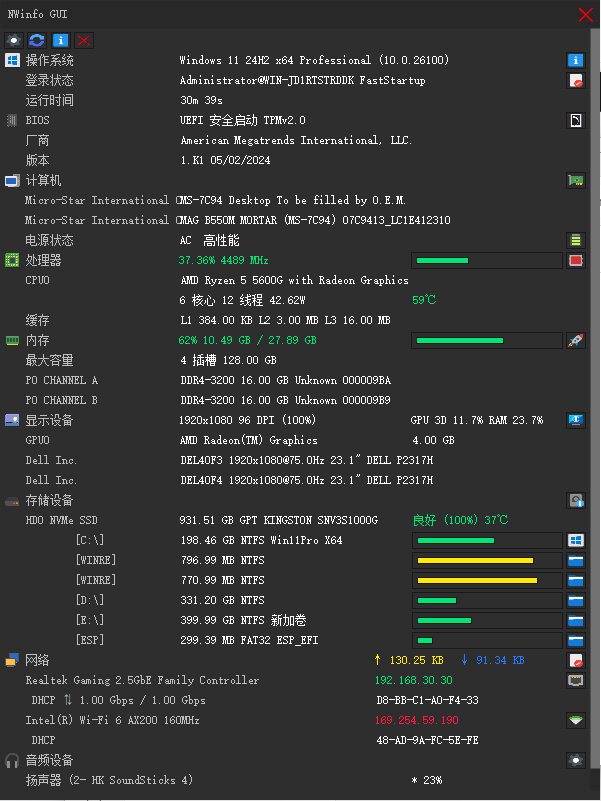Click the network icon beside 网络
The height and width of the screenshot is (801, 601).
(12, 660)
